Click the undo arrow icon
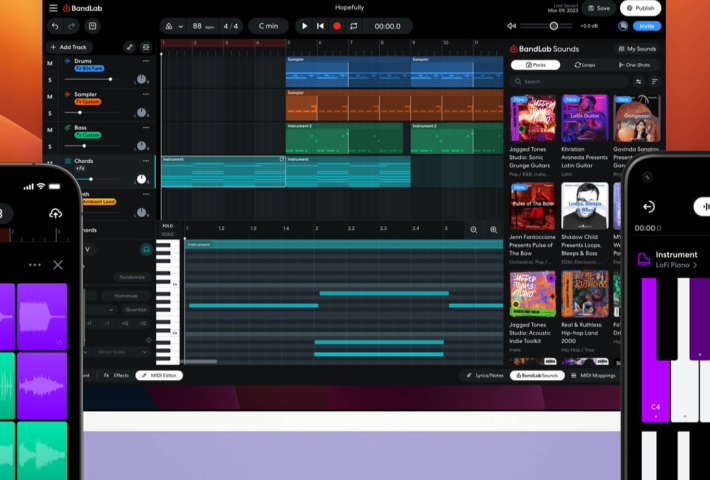Viewport: 710px width, 480px height. (x=55, y=26)
